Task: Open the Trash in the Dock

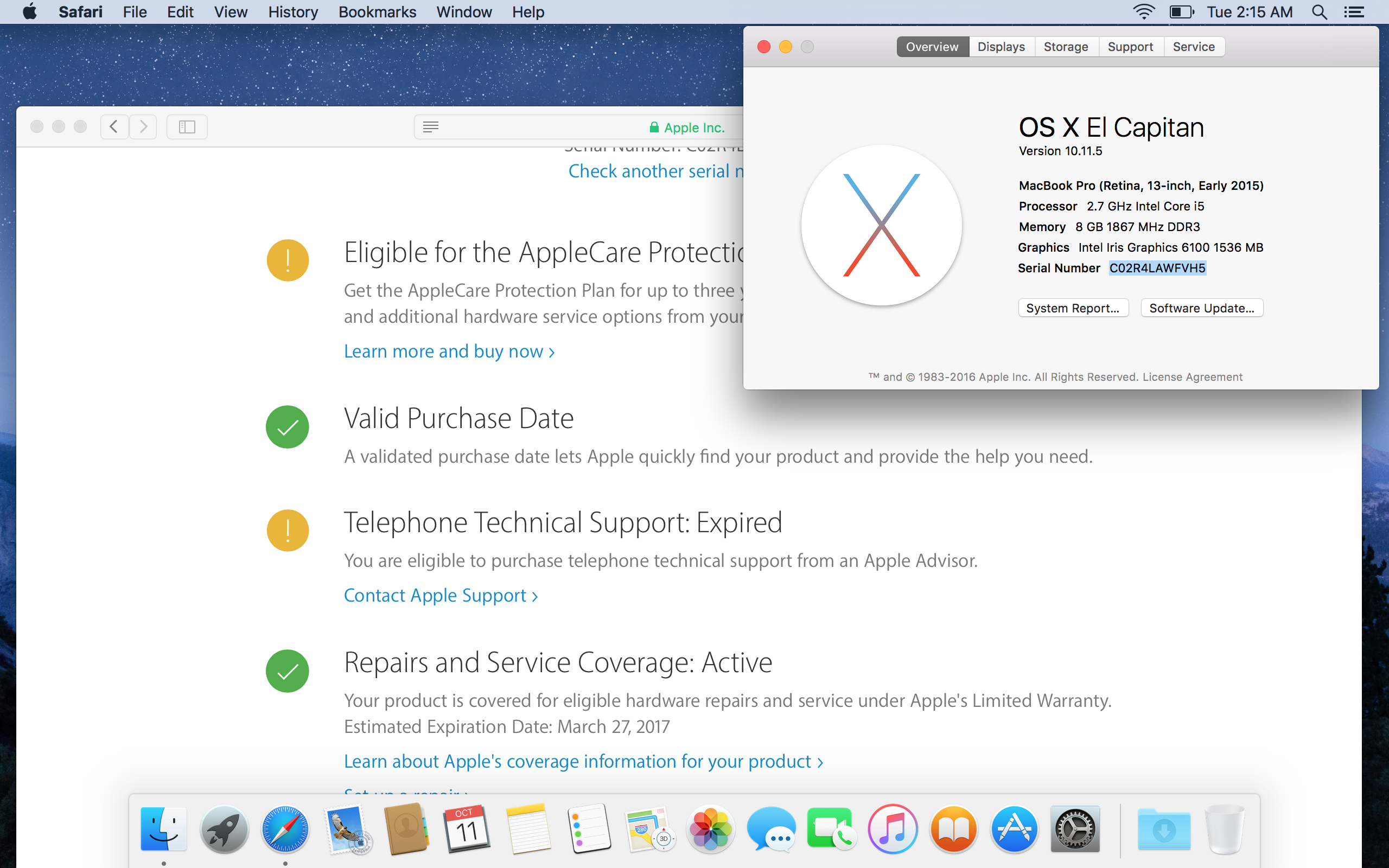Action: pyautogui.click(x=1226, y=829)
